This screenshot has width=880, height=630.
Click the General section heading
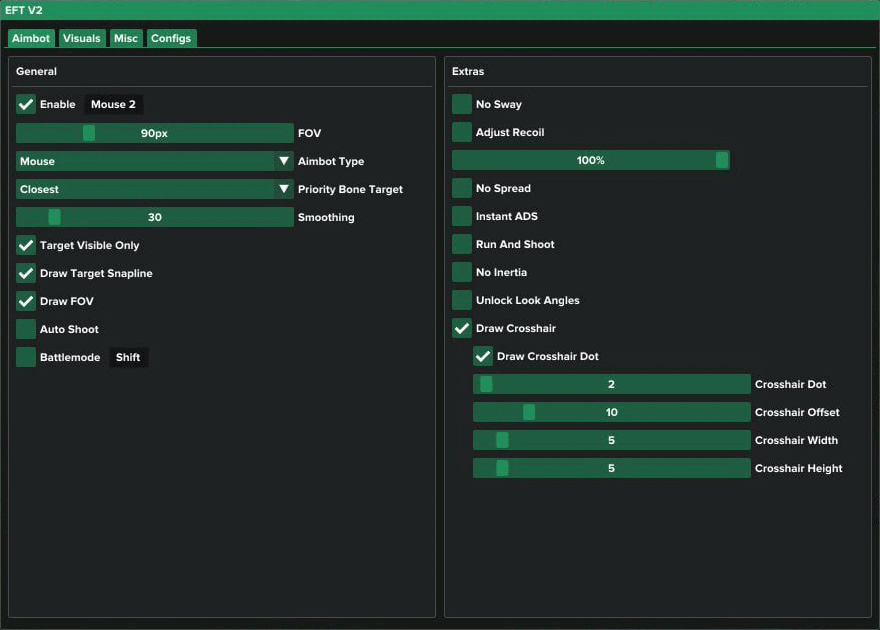pos(36,71)
